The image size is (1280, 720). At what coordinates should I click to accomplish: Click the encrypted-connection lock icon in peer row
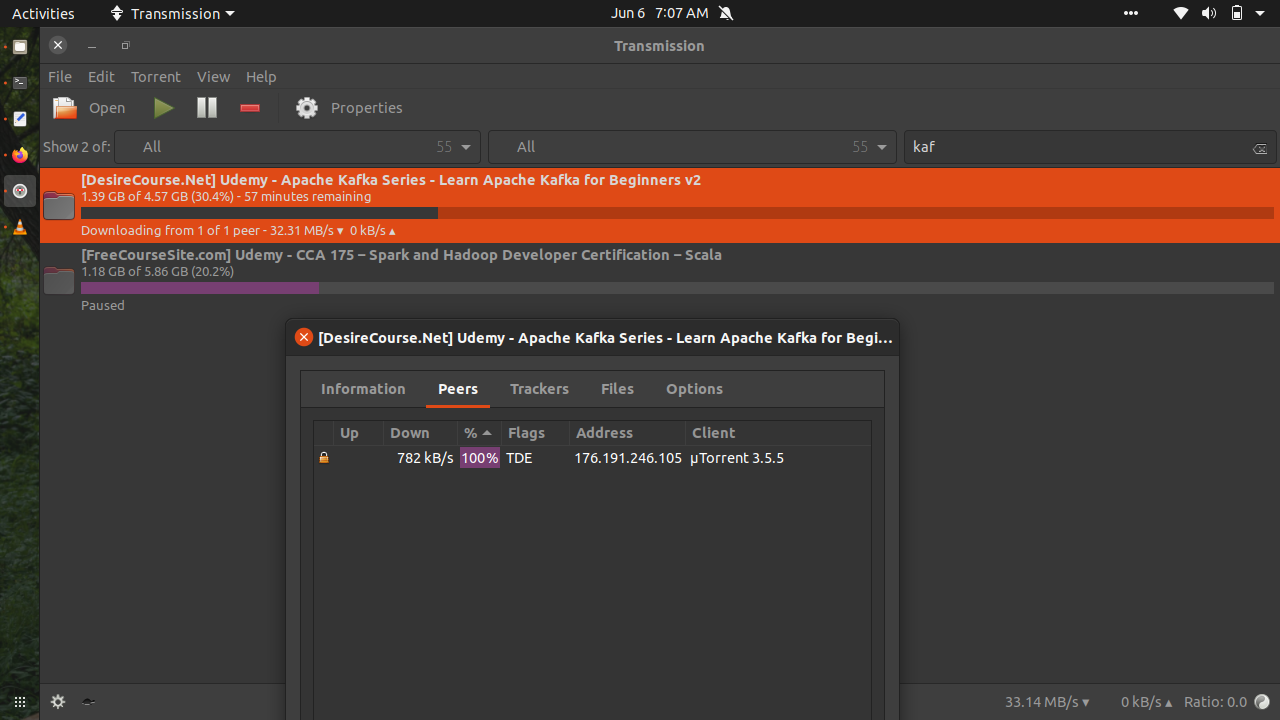(x=323, y=458)
